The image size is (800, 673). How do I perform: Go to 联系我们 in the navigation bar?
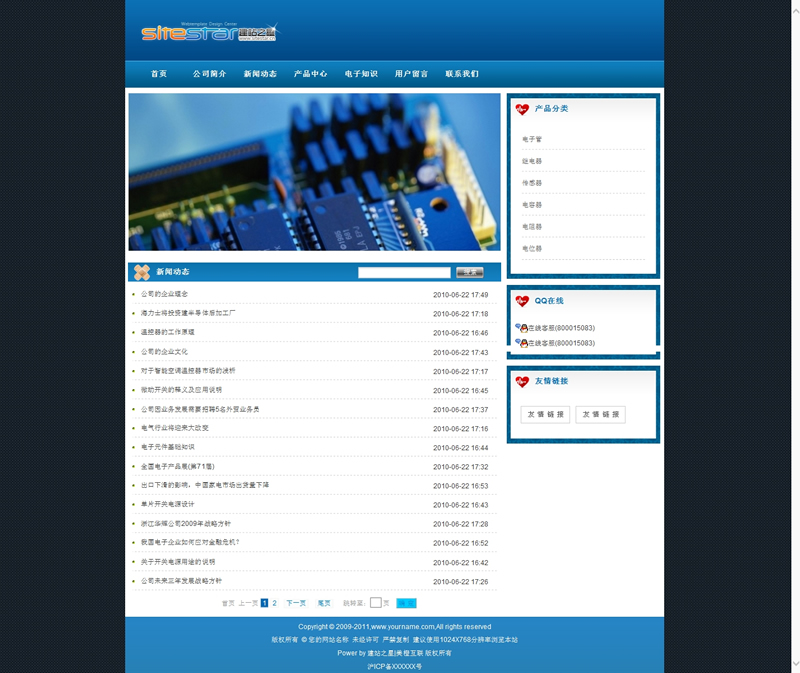462,74
